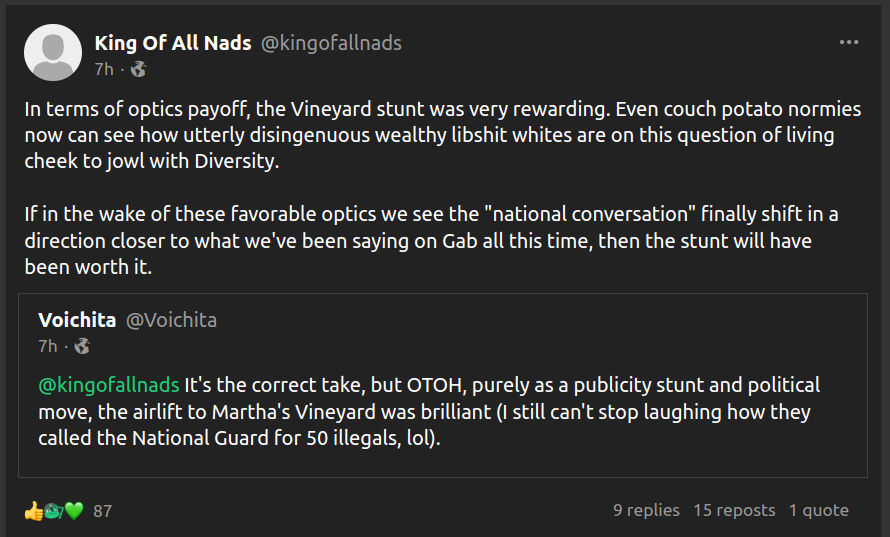
Task: Click the green frog reaction emoji
Action: point(54,511)
